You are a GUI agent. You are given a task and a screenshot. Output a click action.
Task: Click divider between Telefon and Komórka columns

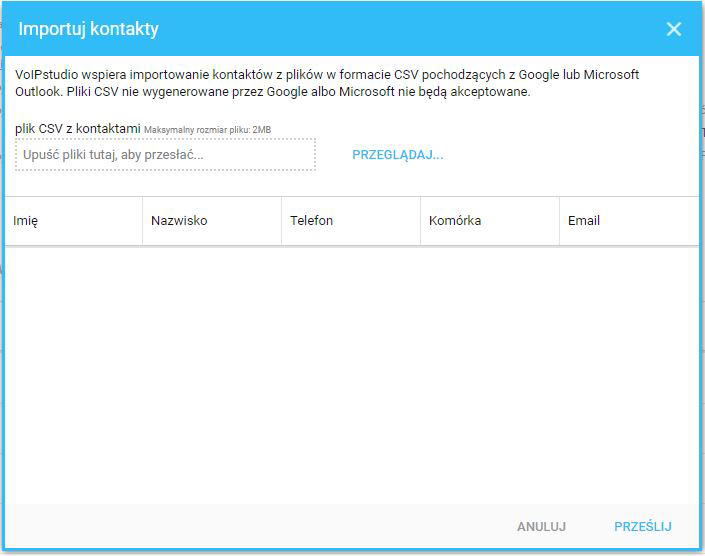pos(421,221)
